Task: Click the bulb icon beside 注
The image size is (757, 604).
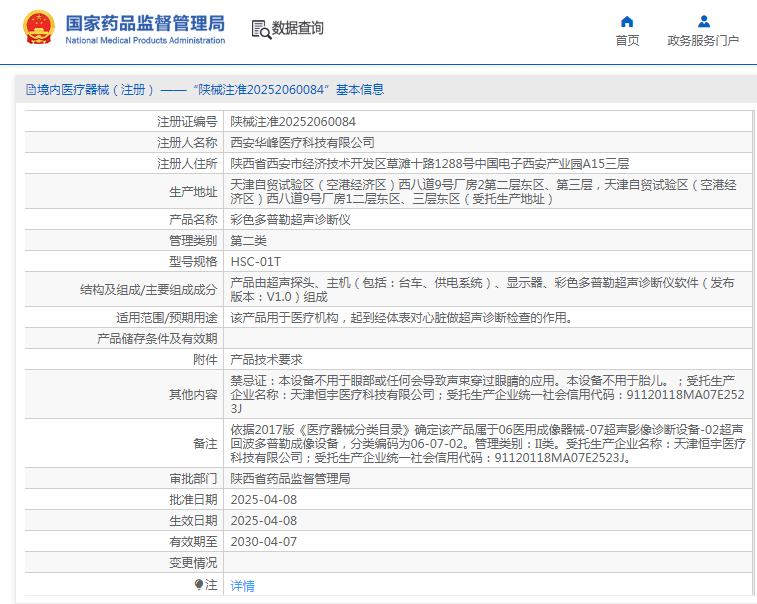Action: click(198, 585)
